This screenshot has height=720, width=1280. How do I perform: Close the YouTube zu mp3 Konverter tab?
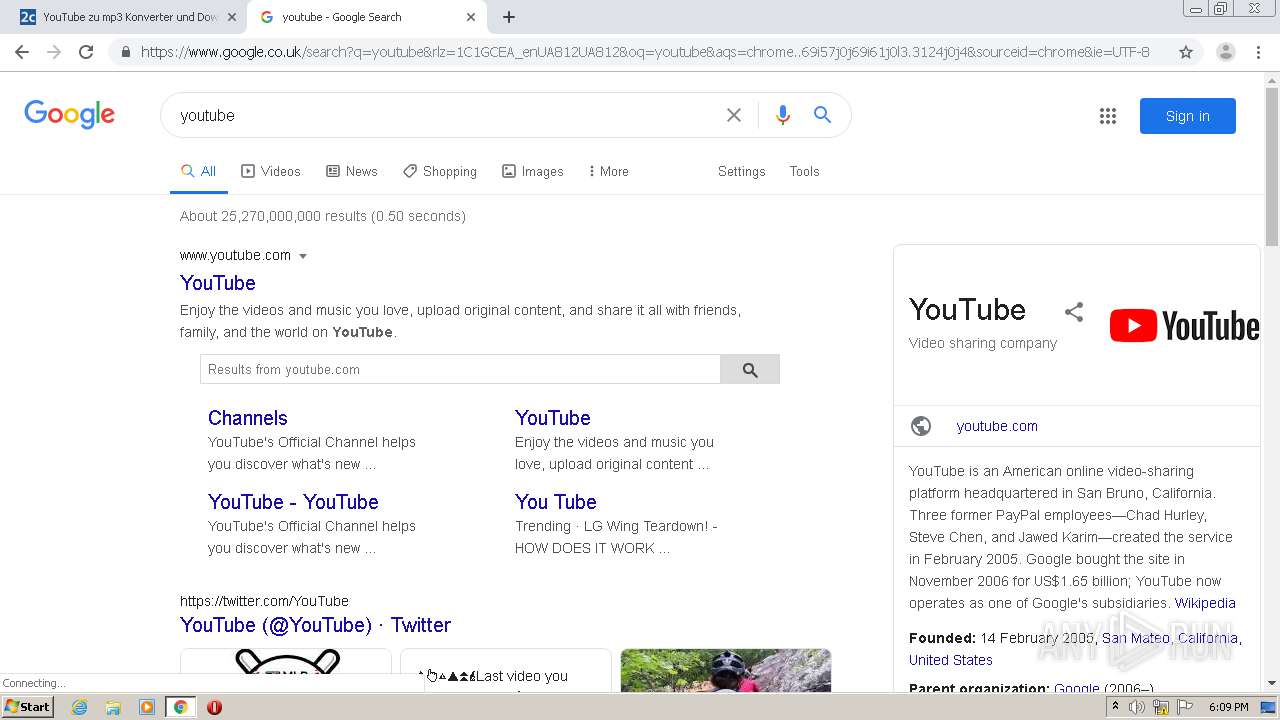pyautogui.click(x=232, y=17)
